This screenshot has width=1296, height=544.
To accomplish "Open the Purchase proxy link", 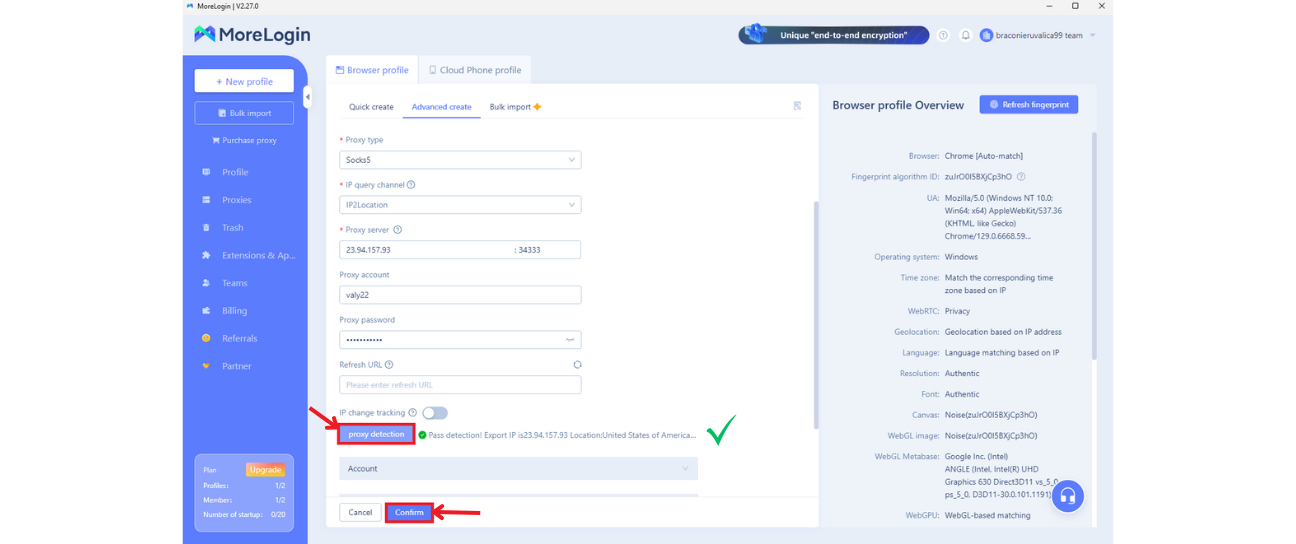I will point(244,140).
